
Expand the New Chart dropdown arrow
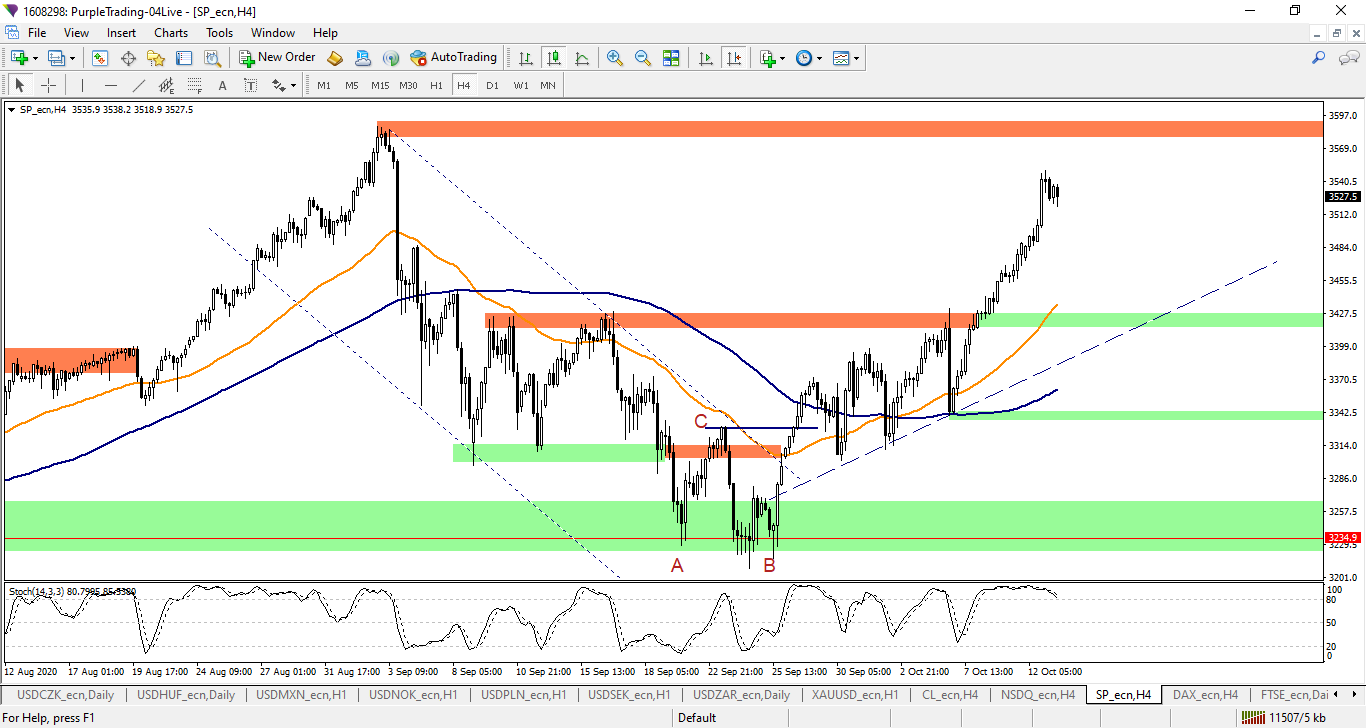click(36, 58)
